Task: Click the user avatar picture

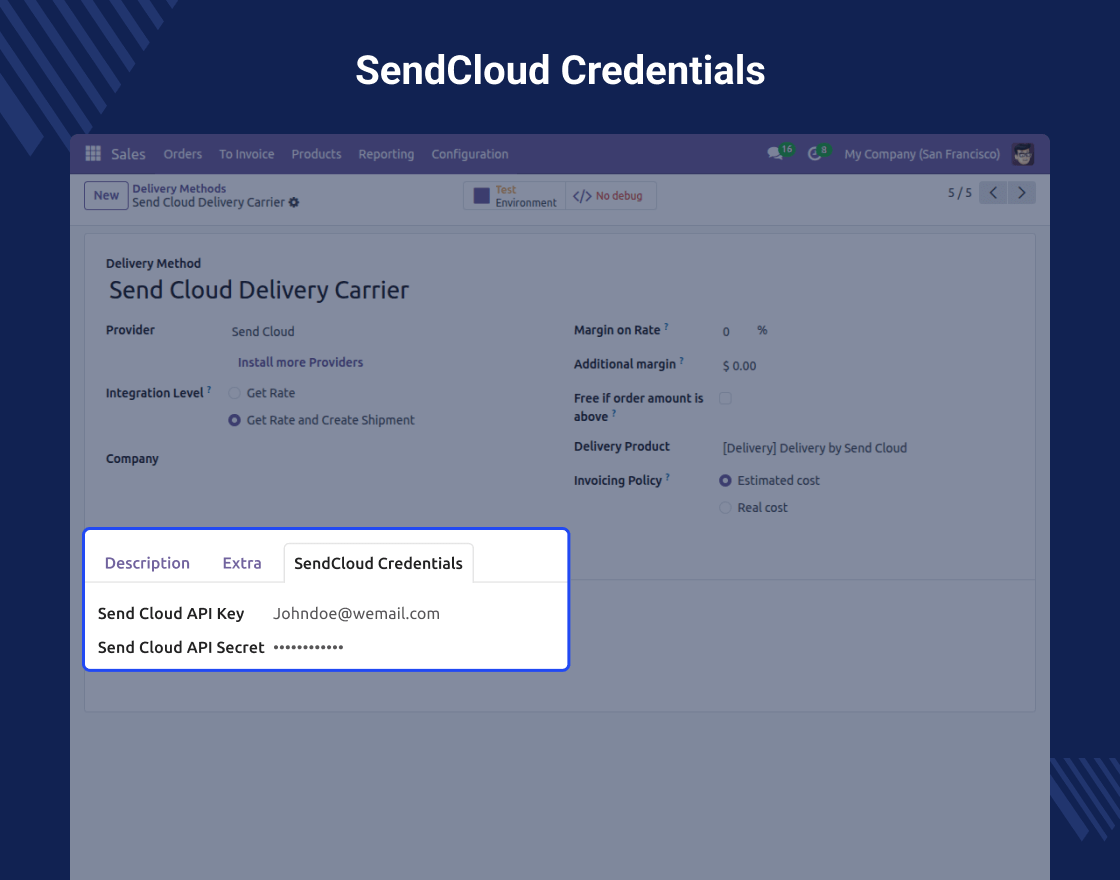Action: click(x=1023, y=154)
